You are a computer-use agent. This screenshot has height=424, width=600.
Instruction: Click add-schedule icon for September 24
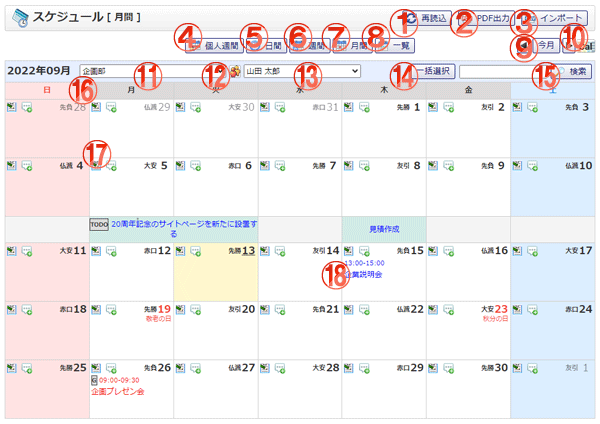pyautogui.click(x=517, y=309)
